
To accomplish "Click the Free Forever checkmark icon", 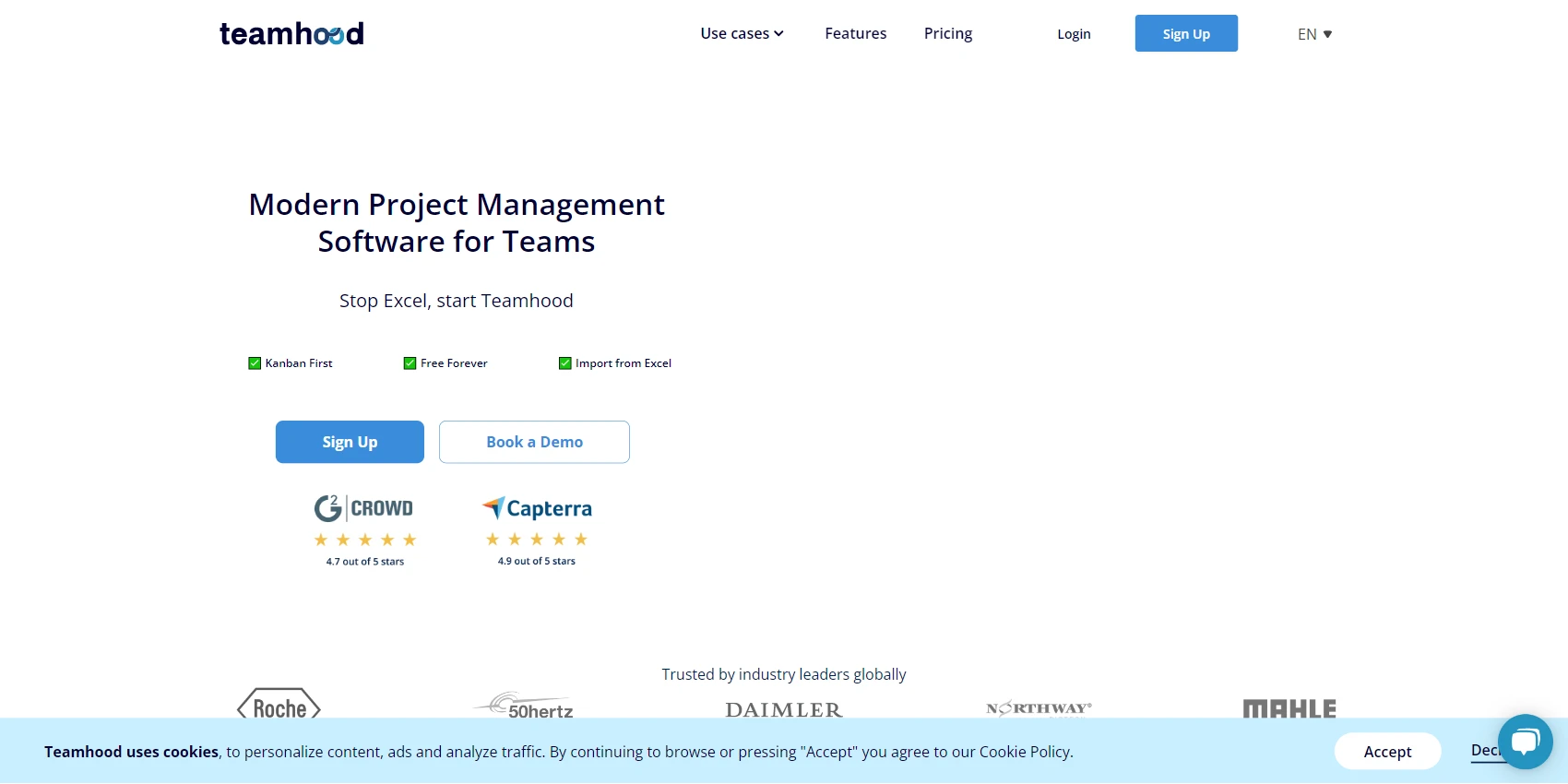I will (410, 363).
